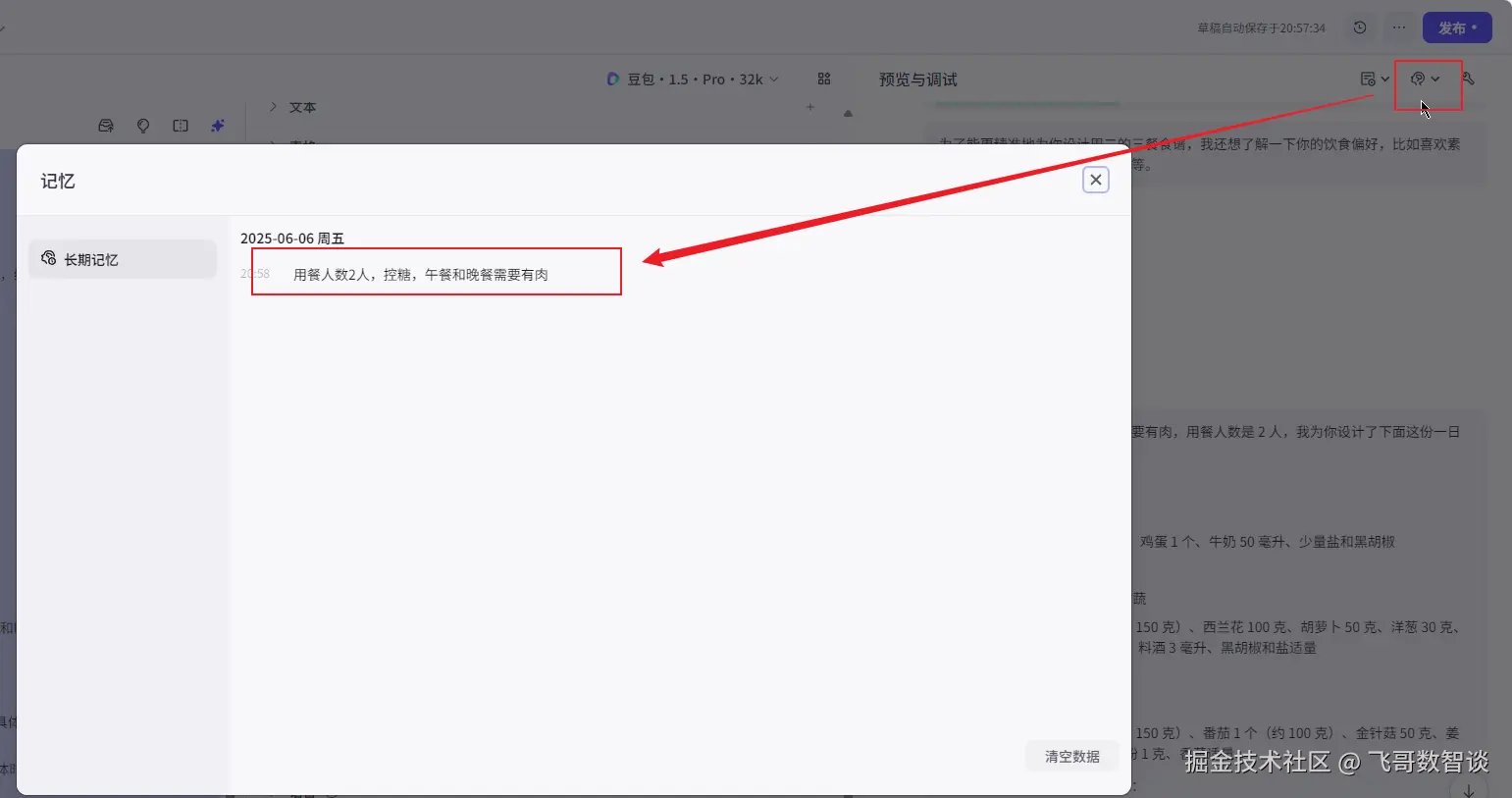Click the sparkle AI optimize icon

point(218,126)
